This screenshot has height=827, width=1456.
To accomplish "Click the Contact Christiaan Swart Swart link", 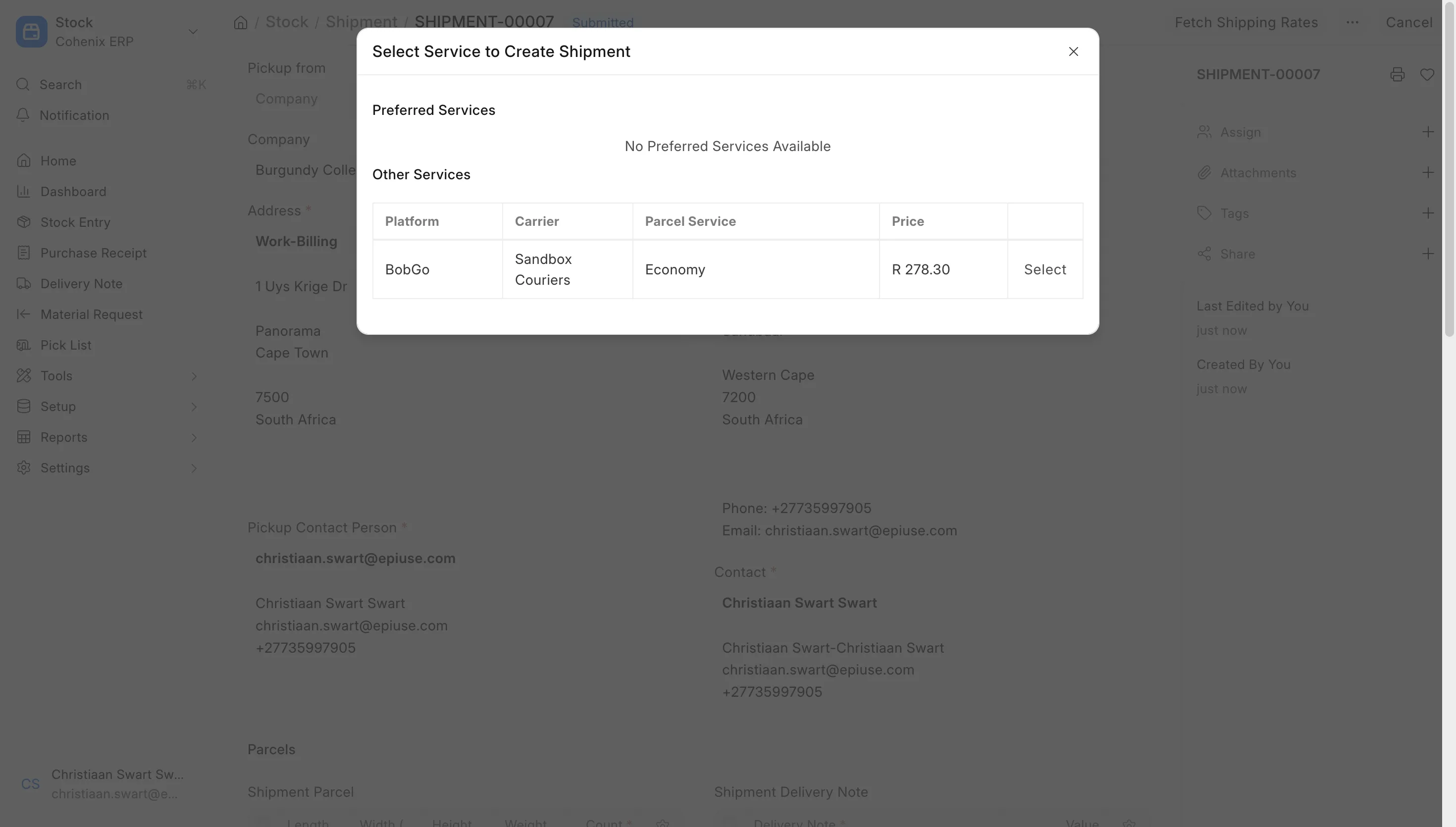I will 799,603.
